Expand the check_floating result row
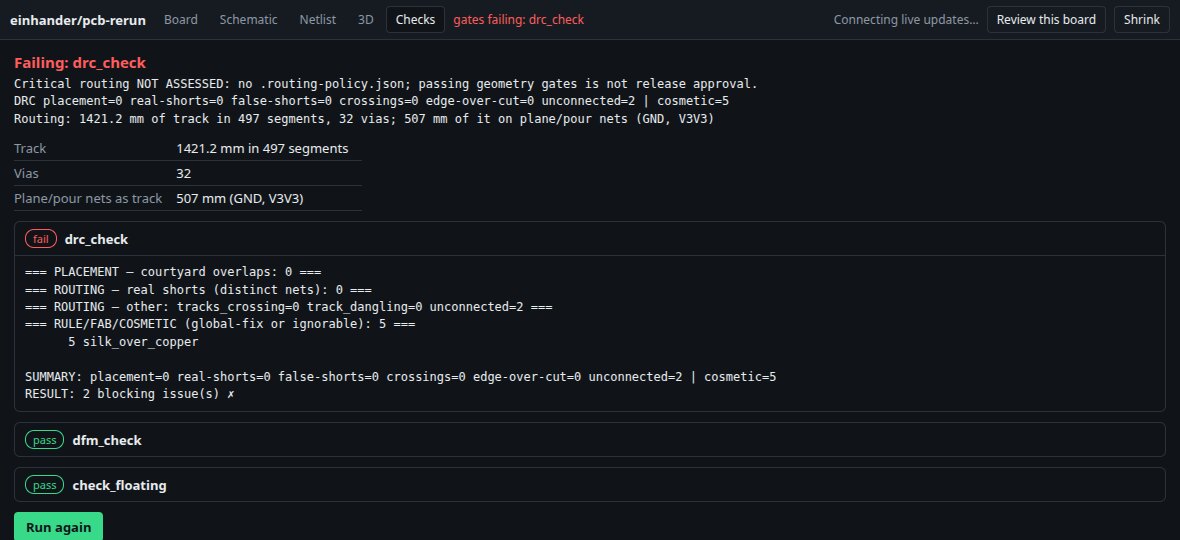The image size is (1180, 540). 590,485
